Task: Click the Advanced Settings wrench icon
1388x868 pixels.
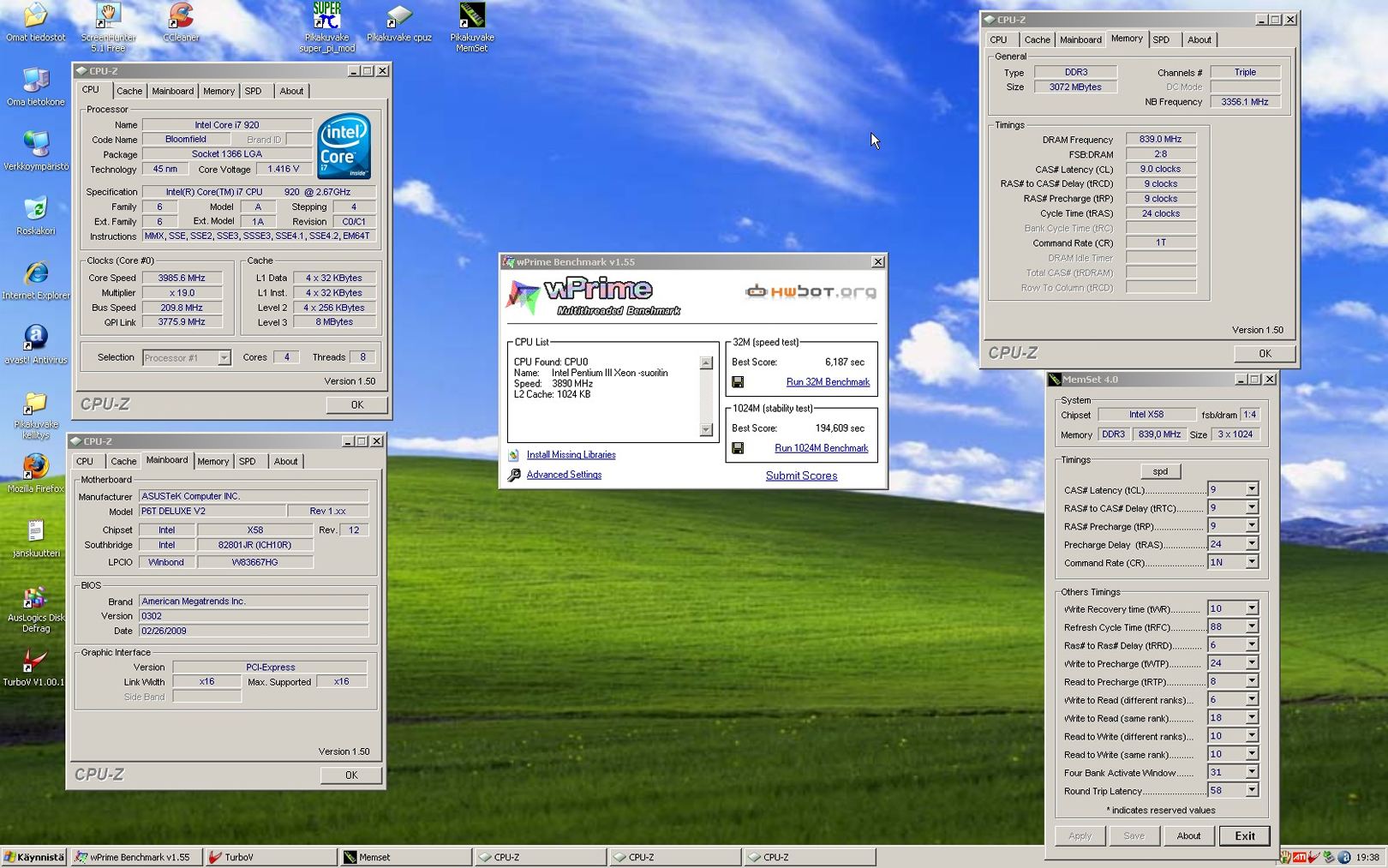Action: point(514,475)
